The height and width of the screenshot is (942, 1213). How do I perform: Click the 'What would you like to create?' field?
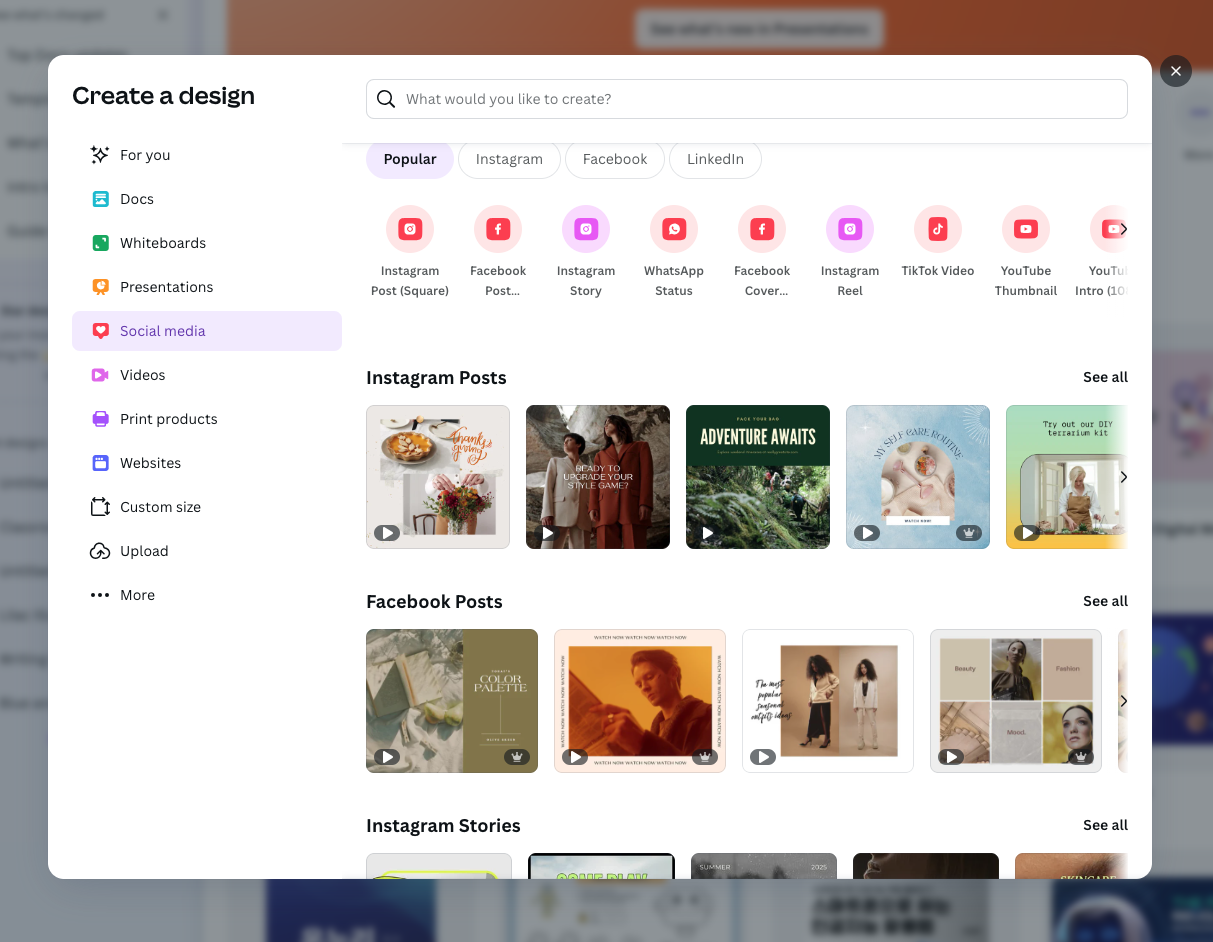747,99
